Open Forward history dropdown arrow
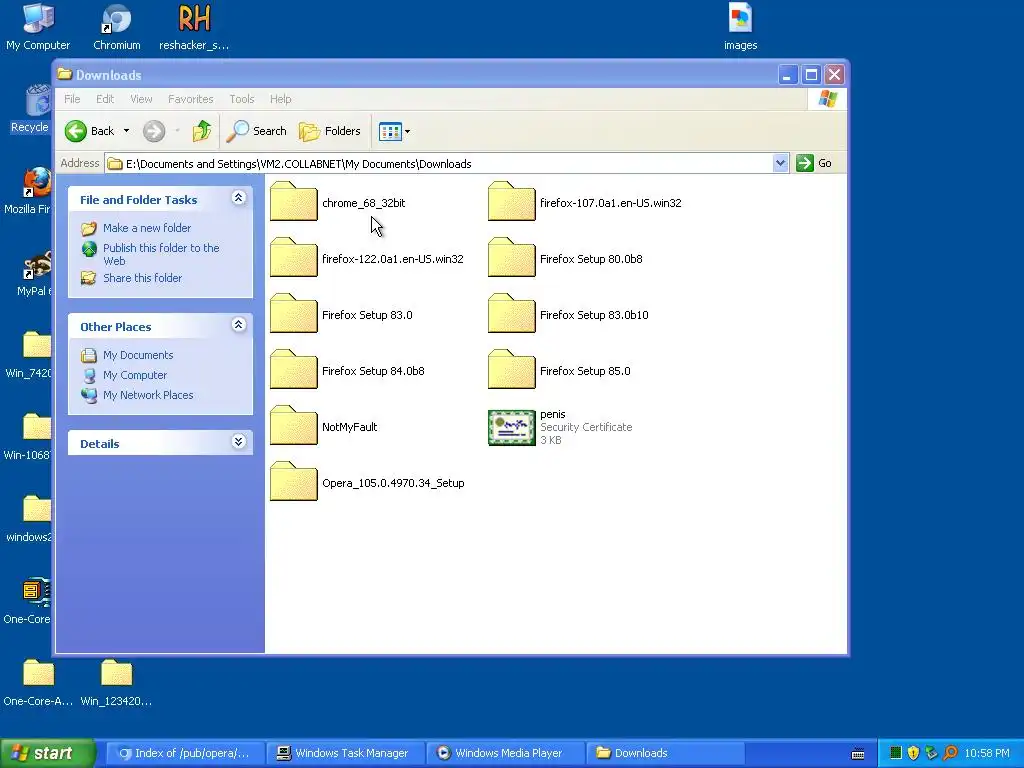The height and width of the screenshot is (768, 1024). (177, 131)
